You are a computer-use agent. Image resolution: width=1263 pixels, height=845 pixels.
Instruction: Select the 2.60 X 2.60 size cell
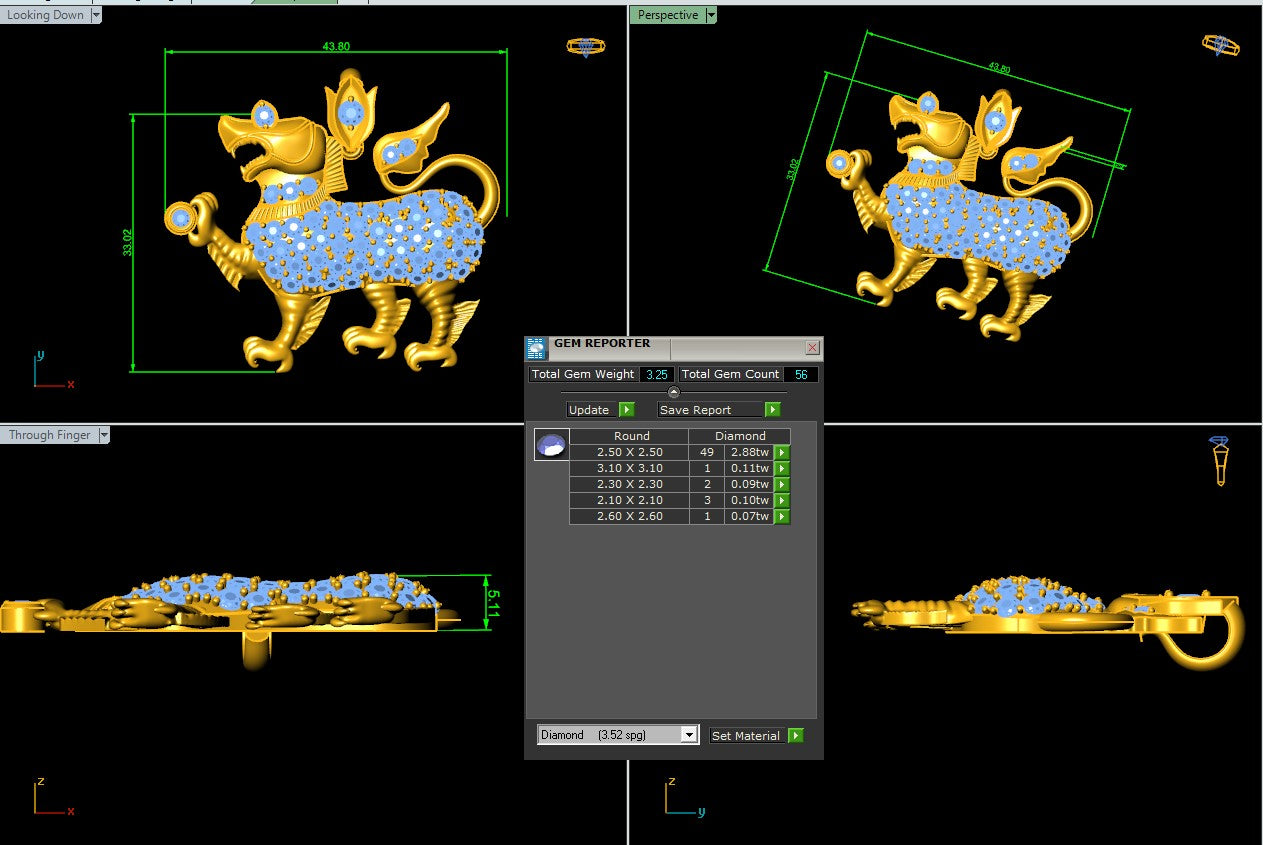click(x=629, y=517)
